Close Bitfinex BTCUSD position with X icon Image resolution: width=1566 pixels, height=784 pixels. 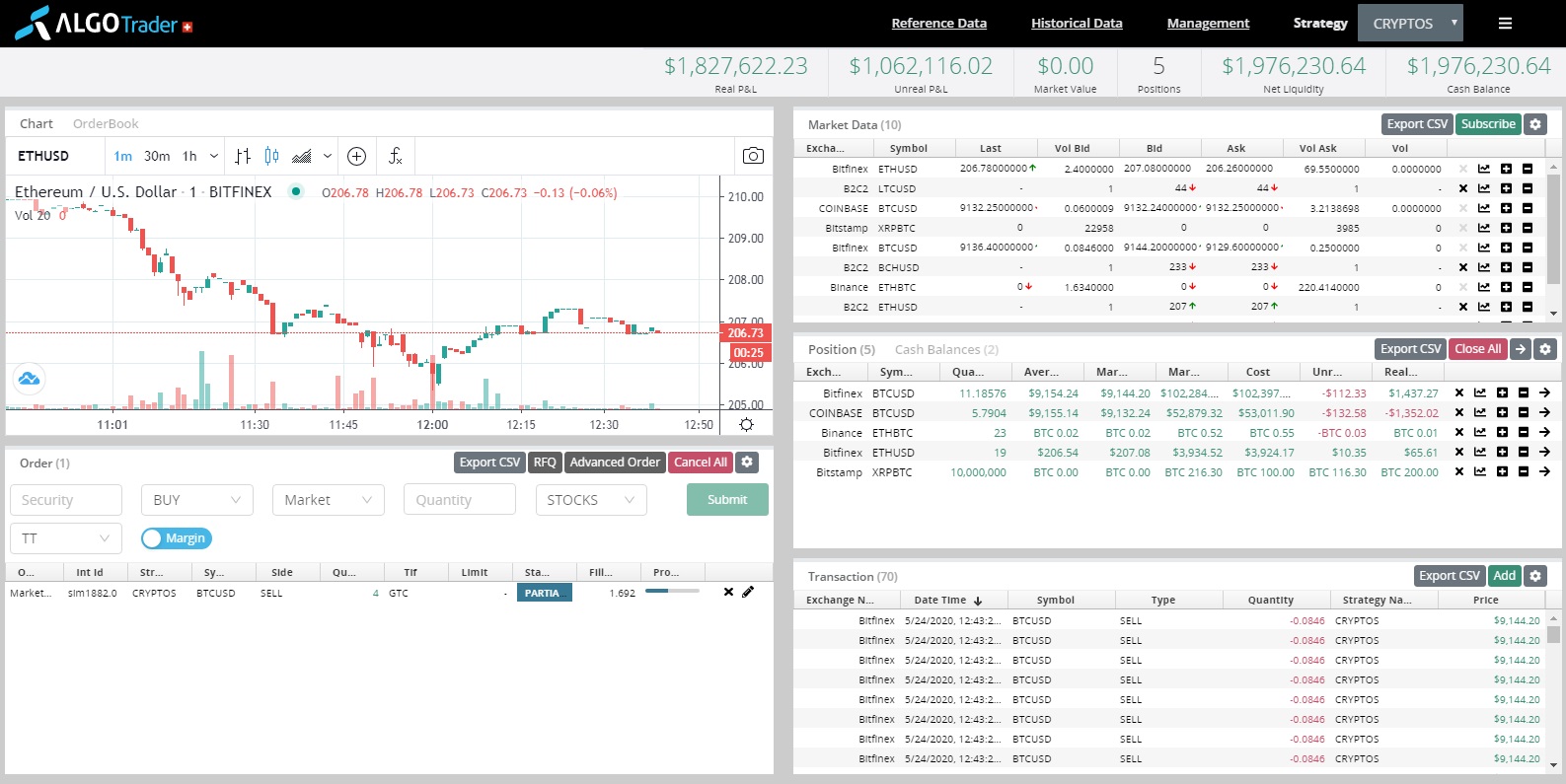tap(1459, 392)
